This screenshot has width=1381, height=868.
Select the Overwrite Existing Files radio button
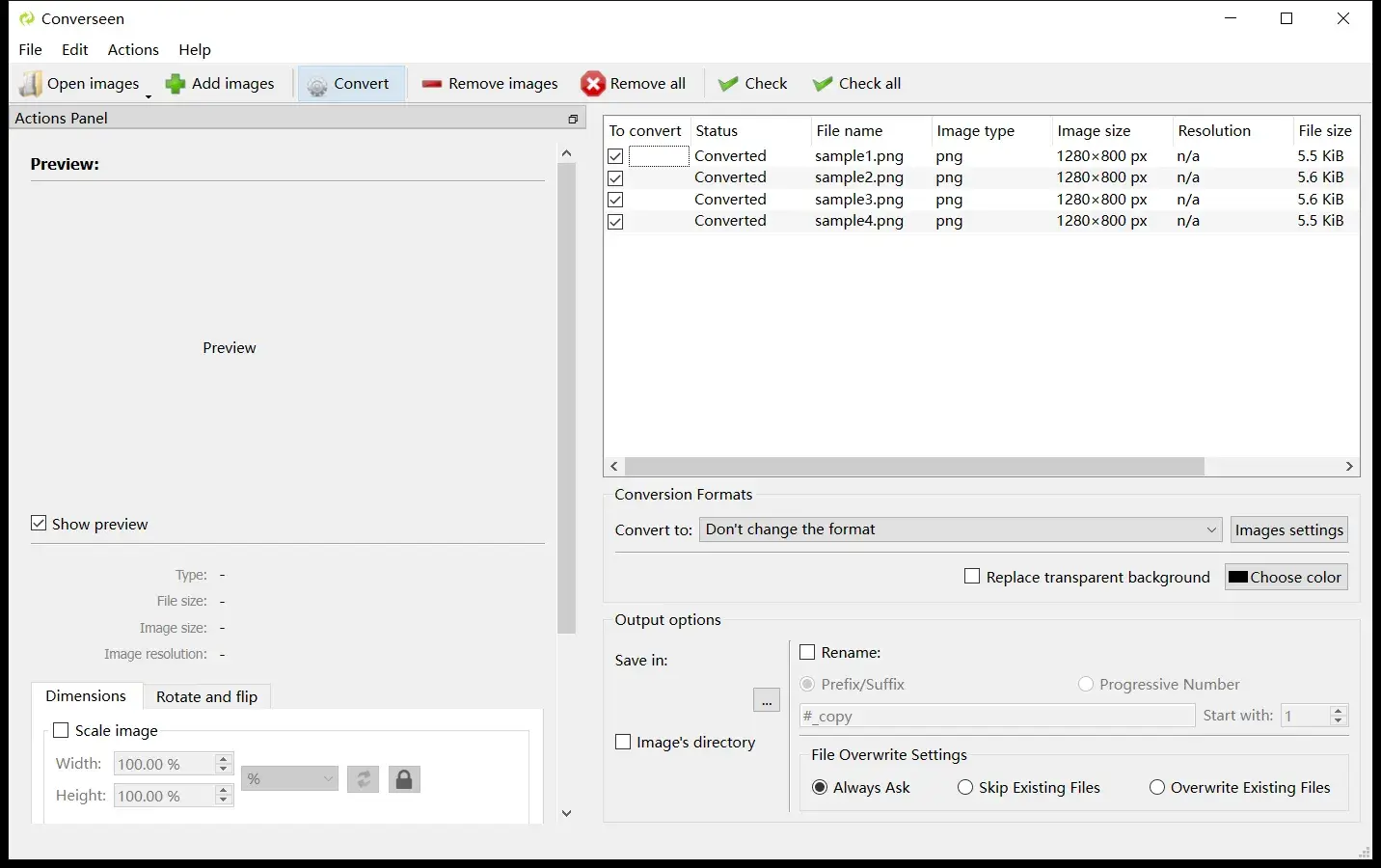coord(1157,787)
